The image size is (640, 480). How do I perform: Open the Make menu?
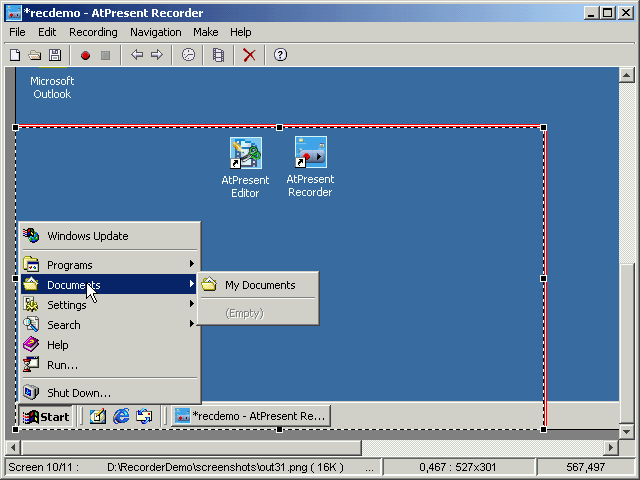point(206,32)
